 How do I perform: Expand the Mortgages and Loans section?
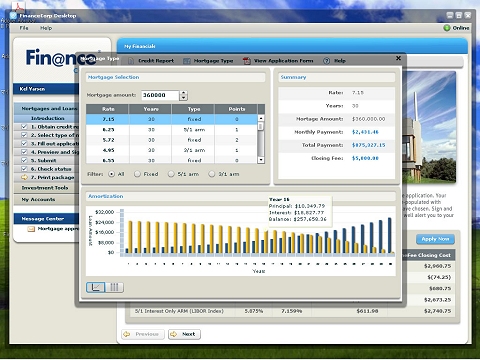click(47, 108)
